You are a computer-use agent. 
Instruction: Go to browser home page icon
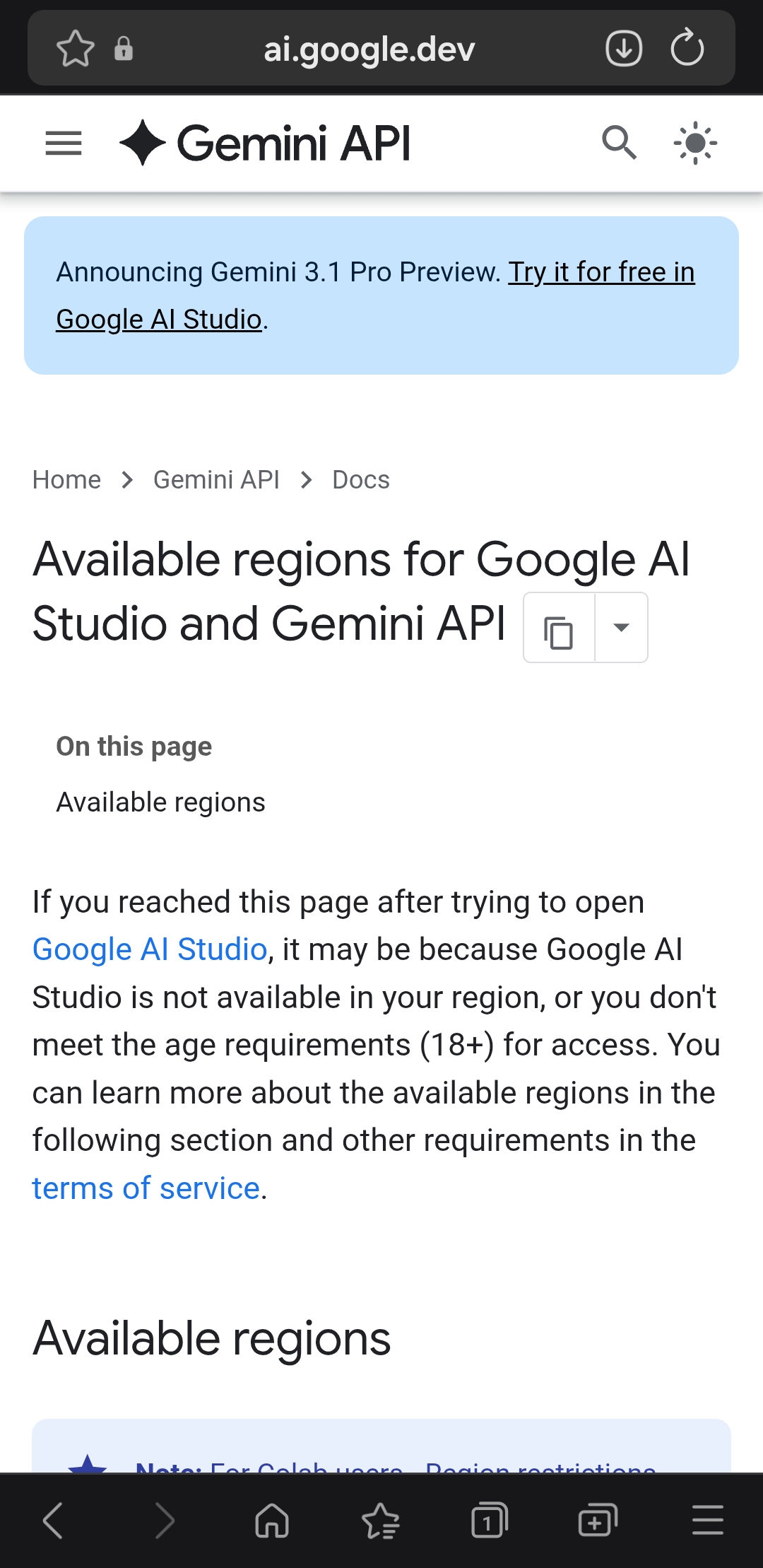pos(272,1521)
